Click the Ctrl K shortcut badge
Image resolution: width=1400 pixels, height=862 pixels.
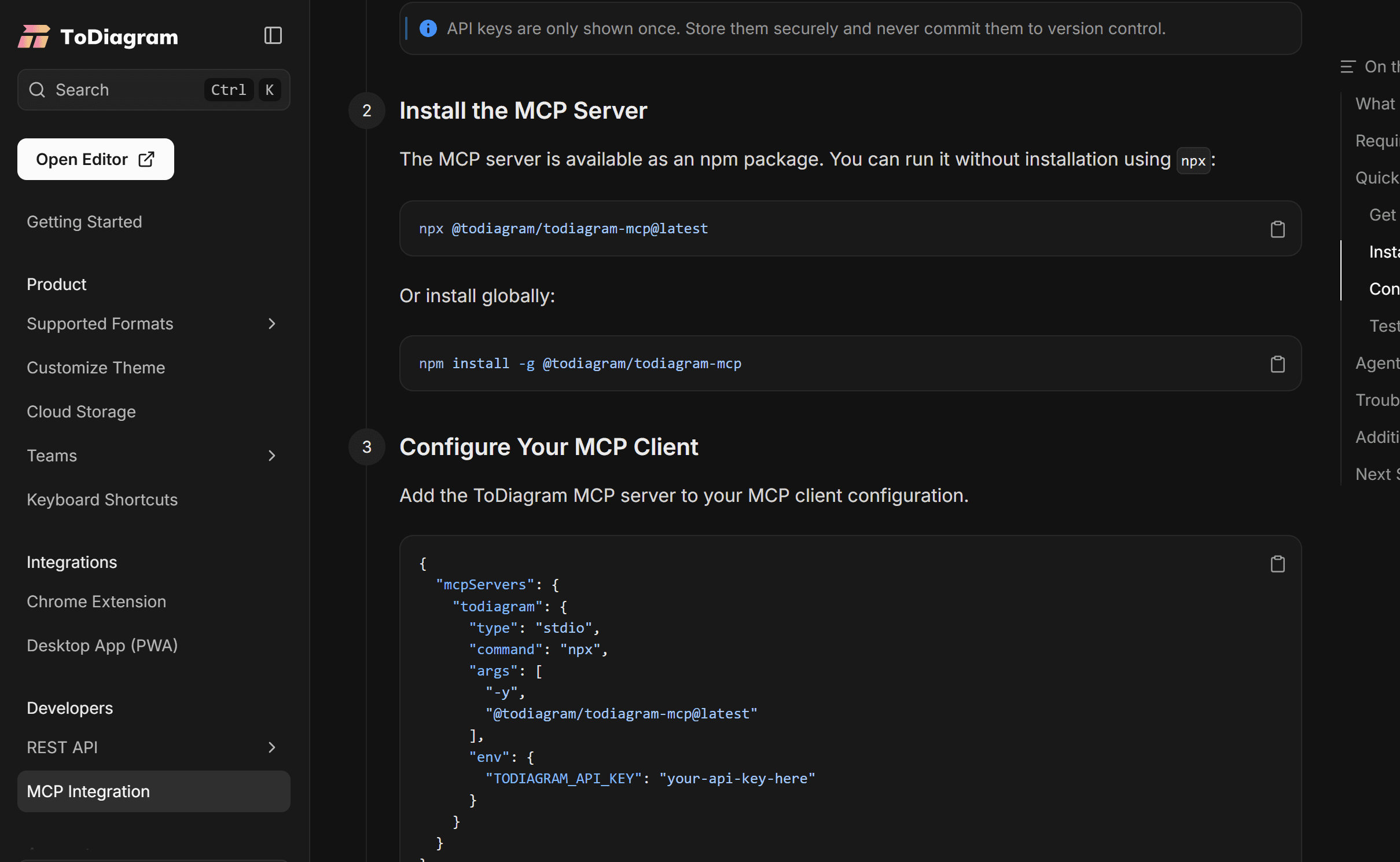pyautogui.click(x=242, y=90)
